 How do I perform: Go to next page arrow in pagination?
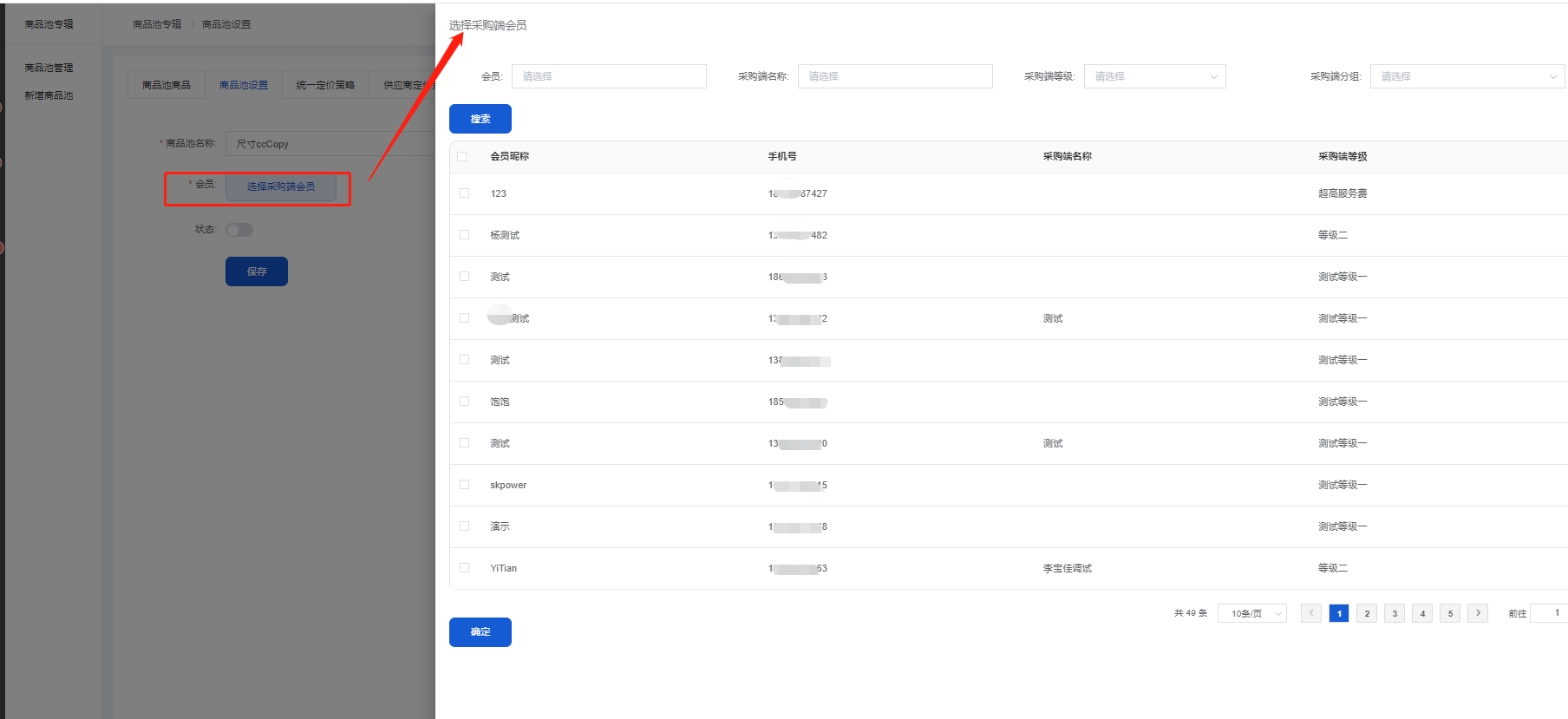(1478, 613)
